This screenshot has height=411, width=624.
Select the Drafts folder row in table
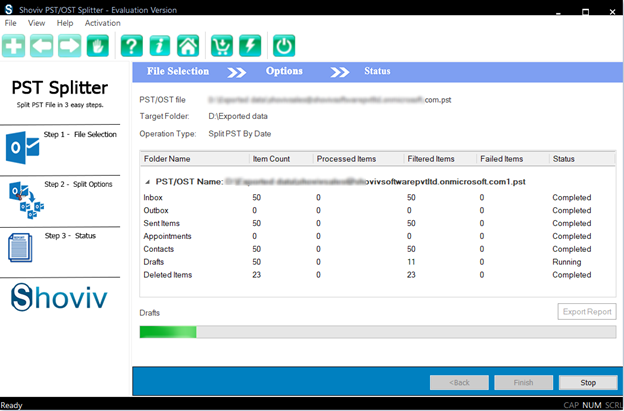pos(377,262)
